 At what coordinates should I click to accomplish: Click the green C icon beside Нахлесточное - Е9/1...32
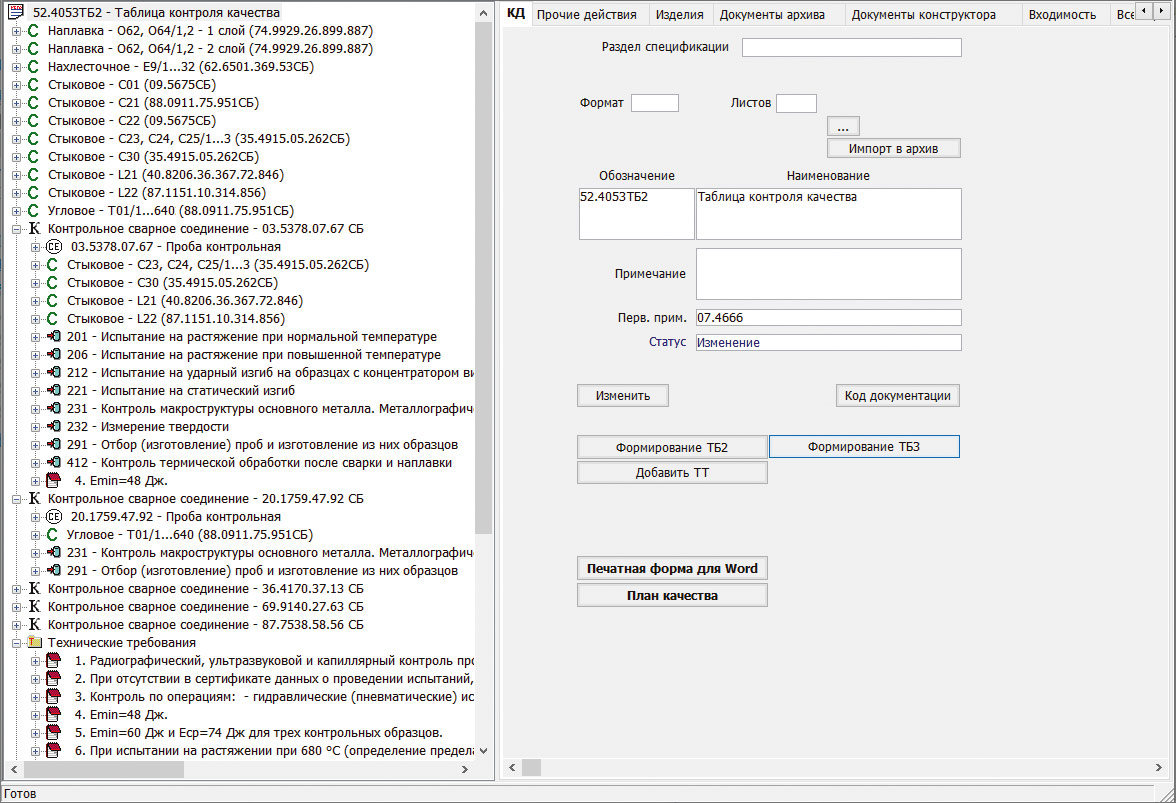(x=33, y=67)
